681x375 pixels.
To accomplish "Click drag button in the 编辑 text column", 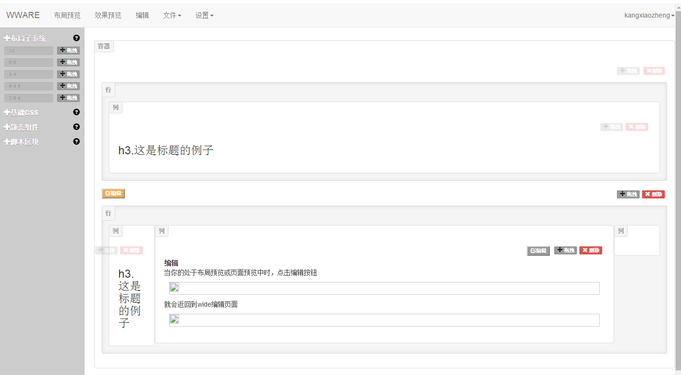I will 565,250.
